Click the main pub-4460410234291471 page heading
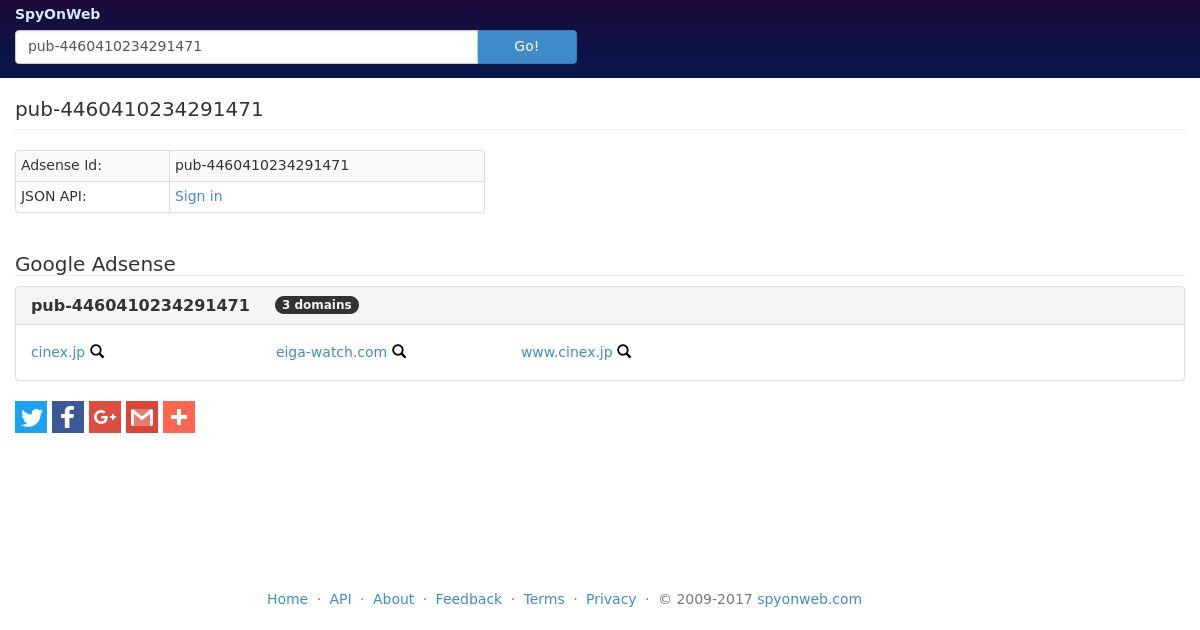The width and height of the screenshot is (1200, 630). pyautogui.click(x=139, y=109)
